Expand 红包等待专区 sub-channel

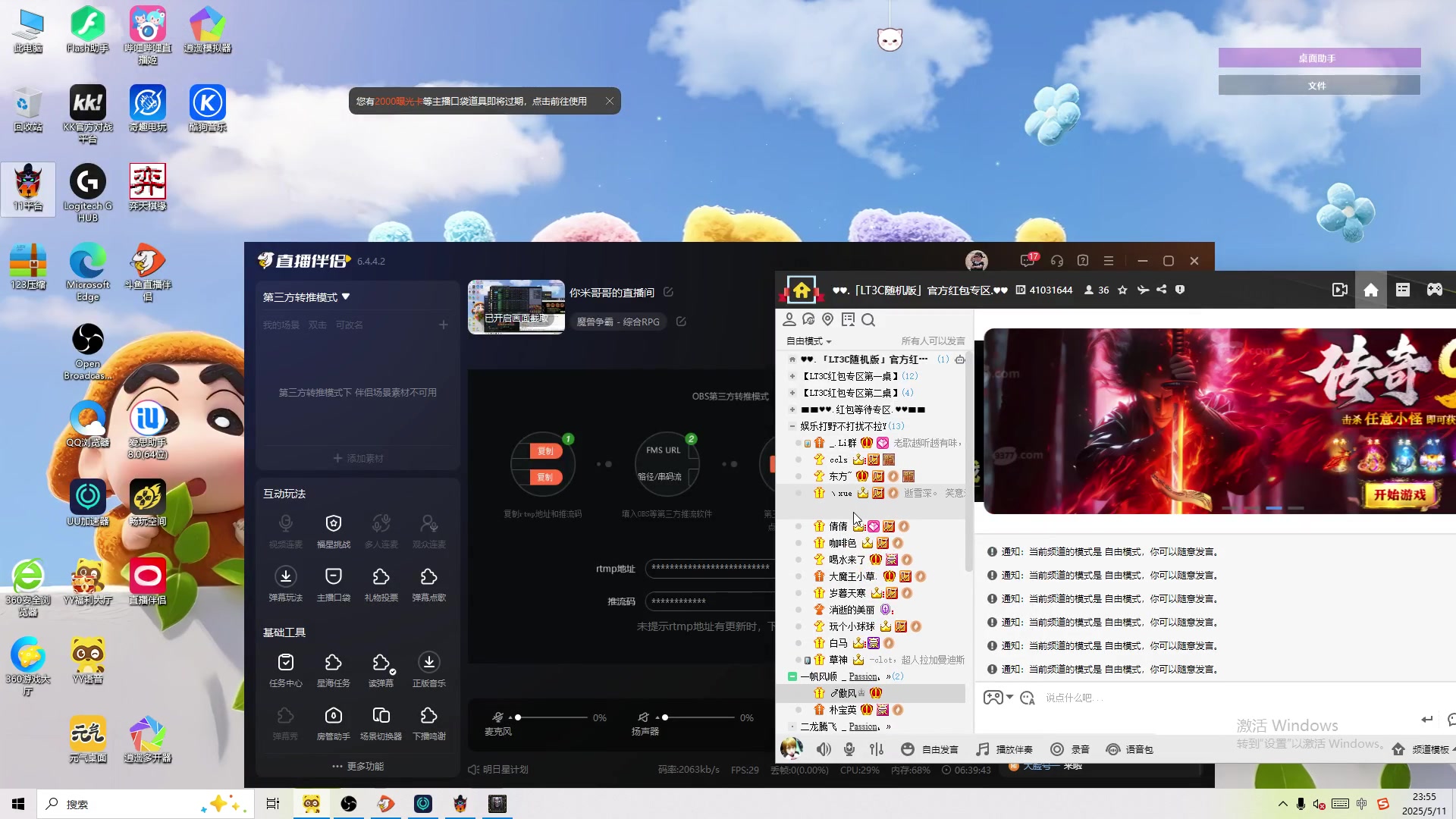pos(792,409)
